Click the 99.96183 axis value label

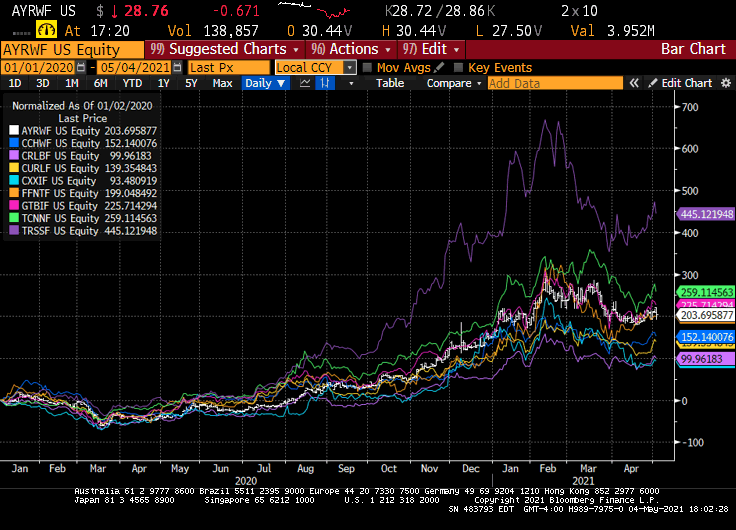coord(706,359)
